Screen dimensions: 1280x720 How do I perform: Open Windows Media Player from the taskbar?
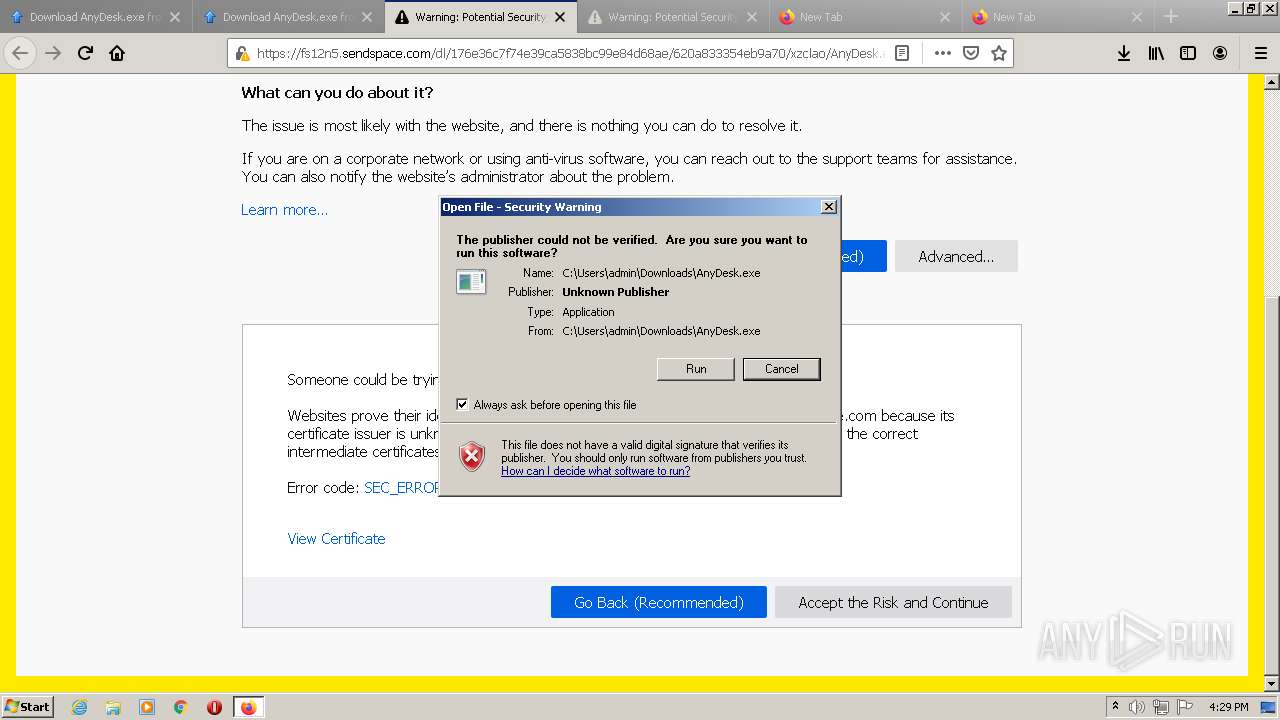point(147,707)
